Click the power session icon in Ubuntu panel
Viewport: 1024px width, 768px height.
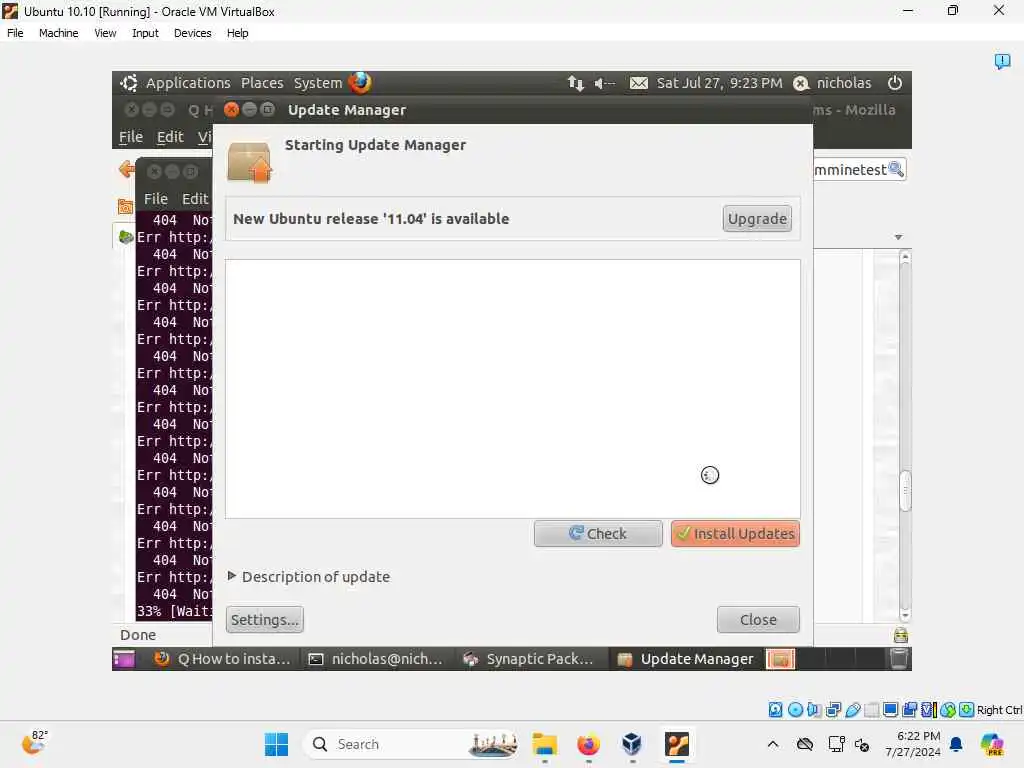(x=895, y=83)
